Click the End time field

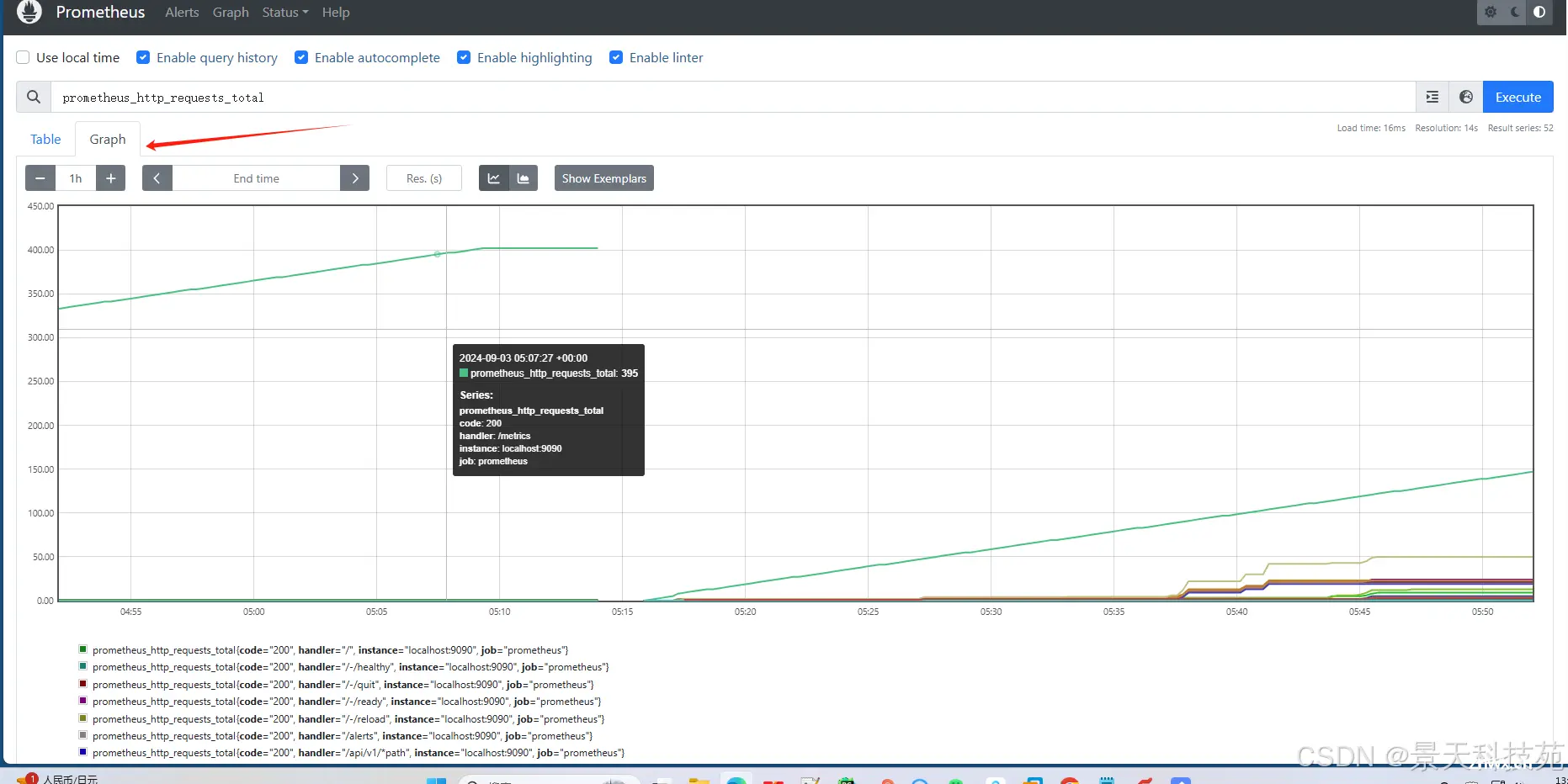(257, 178)
